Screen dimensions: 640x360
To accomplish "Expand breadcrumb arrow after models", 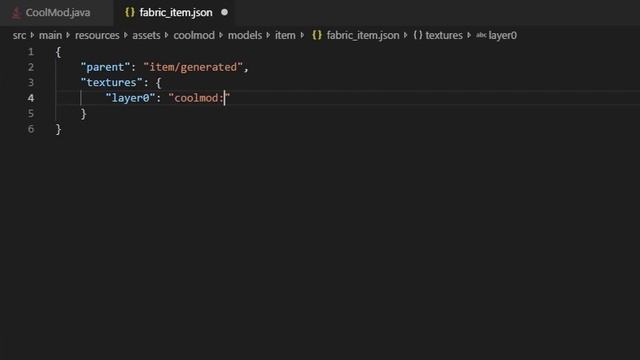I will coord(268,36).
